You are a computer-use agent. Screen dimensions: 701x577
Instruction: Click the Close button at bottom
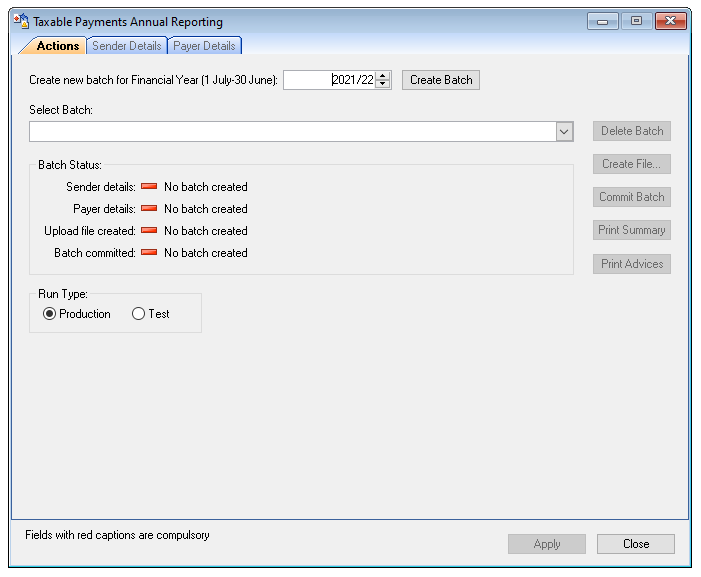point(635,544)
